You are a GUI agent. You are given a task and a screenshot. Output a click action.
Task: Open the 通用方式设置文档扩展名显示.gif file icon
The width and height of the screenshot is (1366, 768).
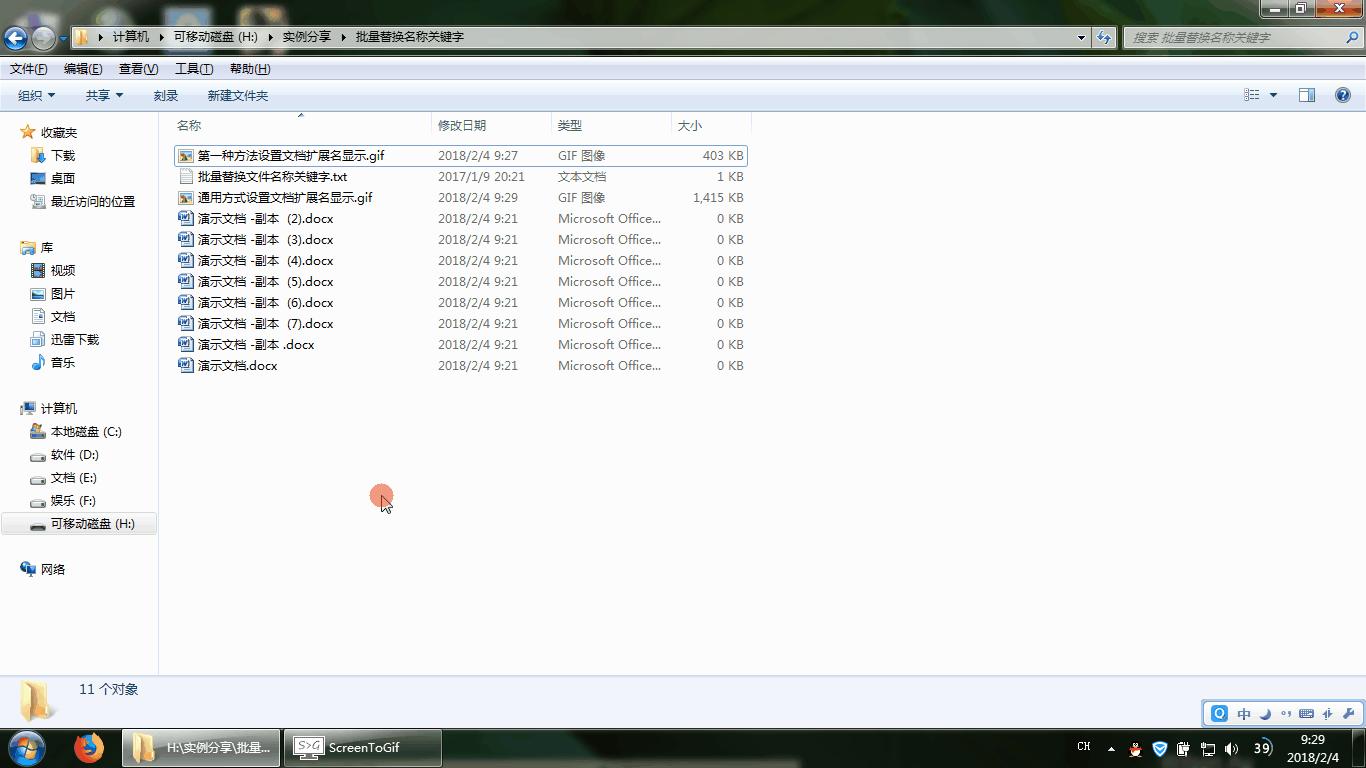185,198
